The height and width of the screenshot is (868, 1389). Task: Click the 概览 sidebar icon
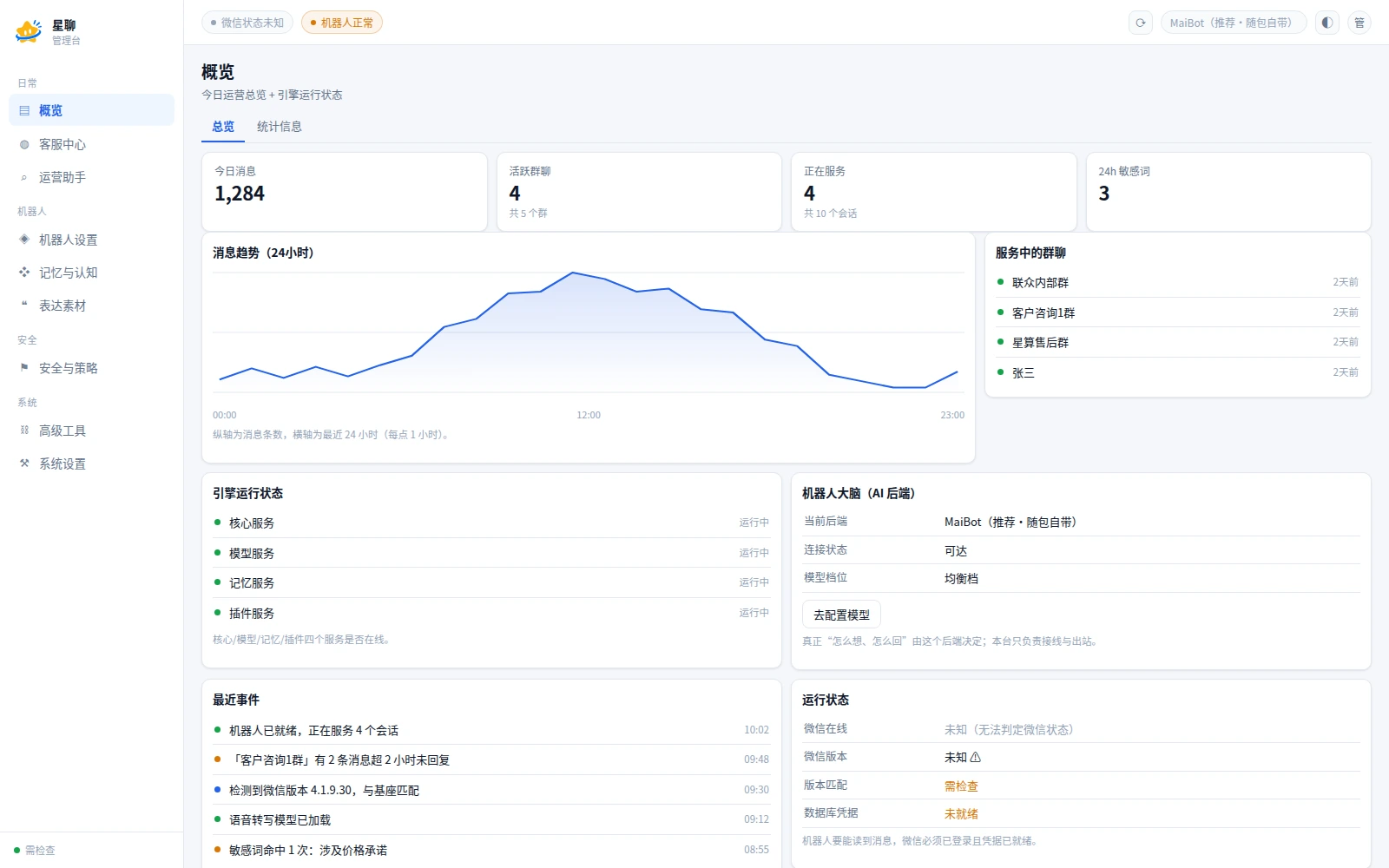pos(24,110)
